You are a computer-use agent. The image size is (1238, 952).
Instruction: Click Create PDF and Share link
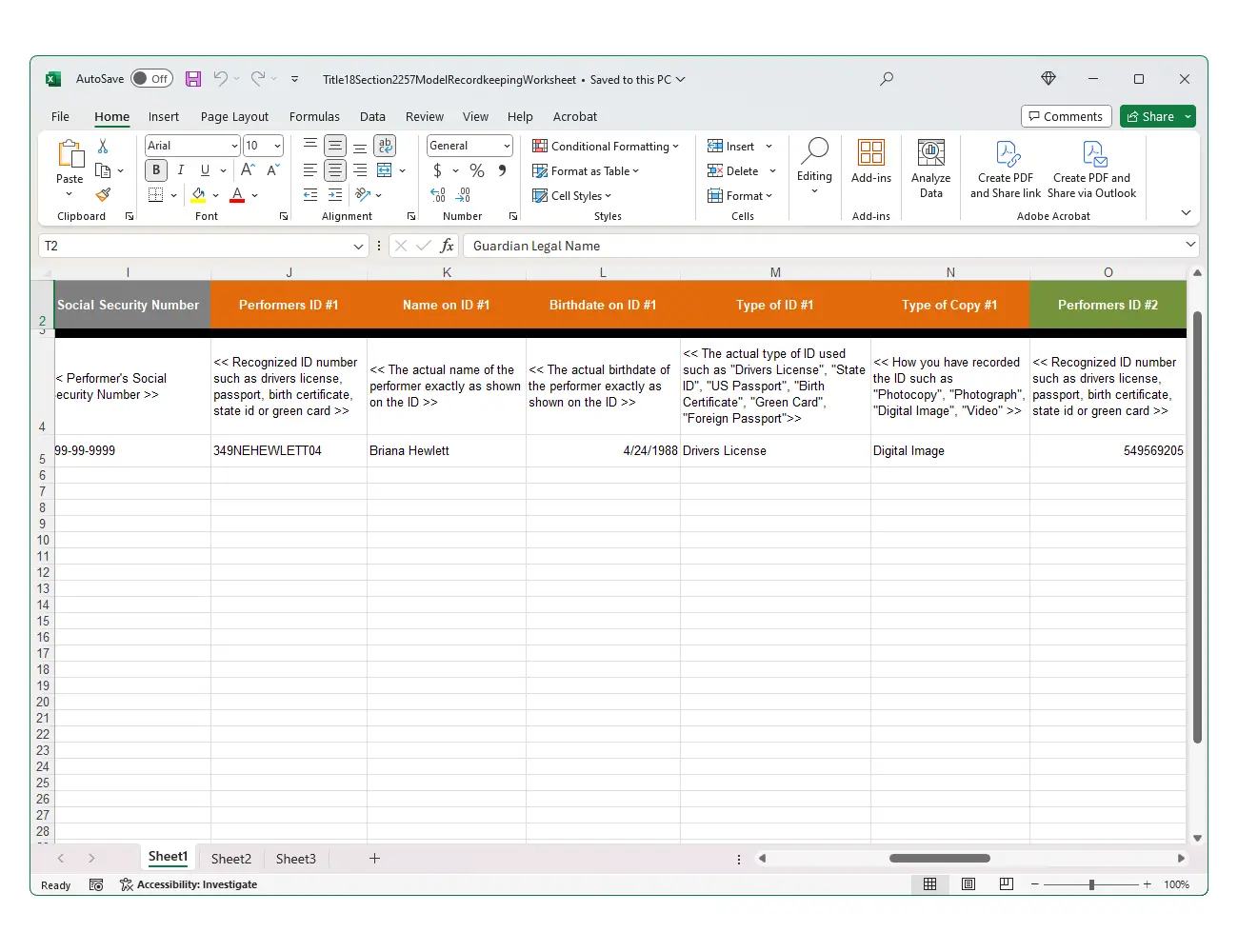1006,169
